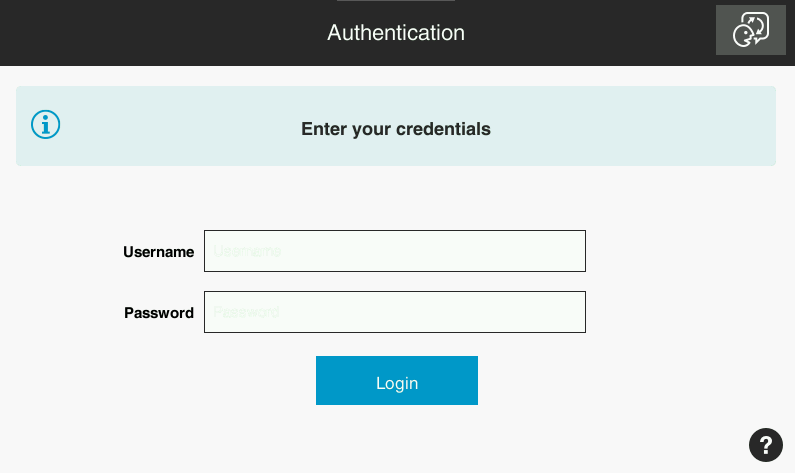The width and height of the screenshot is (795, 473).
Task: Select the info symbol beside credentials message
Action: point(46,124)
